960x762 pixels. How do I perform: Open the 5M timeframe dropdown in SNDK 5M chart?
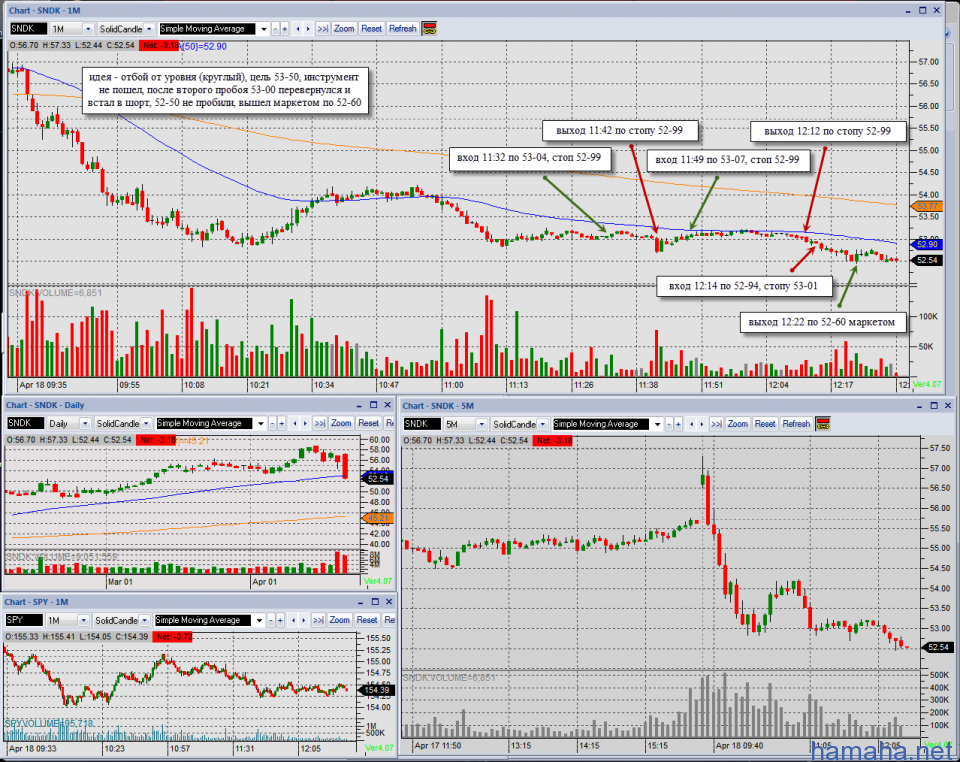[x=482, y=424]
